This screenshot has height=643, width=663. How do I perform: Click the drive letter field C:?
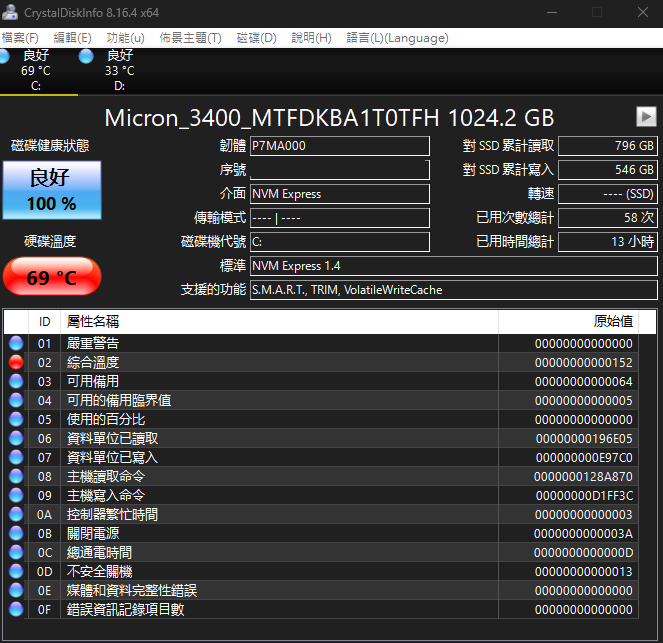(340, 242)
